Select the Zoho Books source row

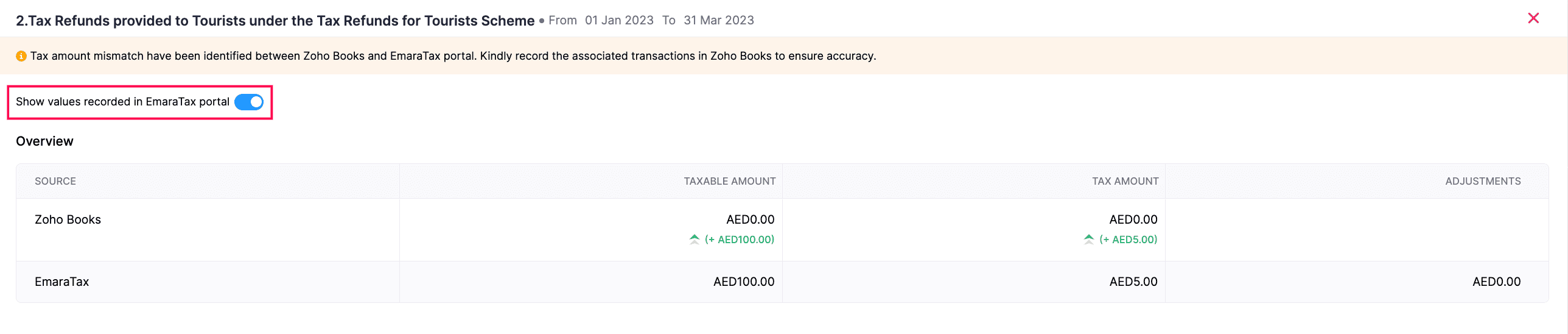coord(68,219)
